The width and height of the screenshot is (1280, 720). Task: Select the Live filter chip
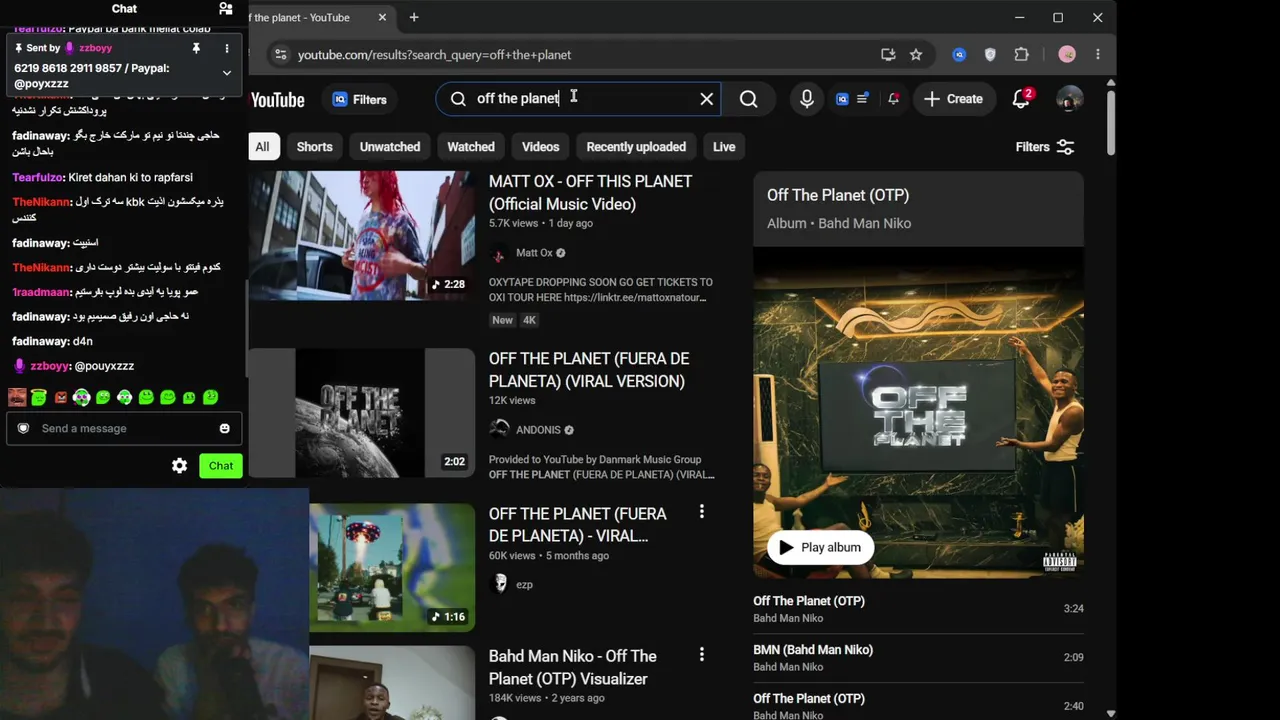[724, 147]
